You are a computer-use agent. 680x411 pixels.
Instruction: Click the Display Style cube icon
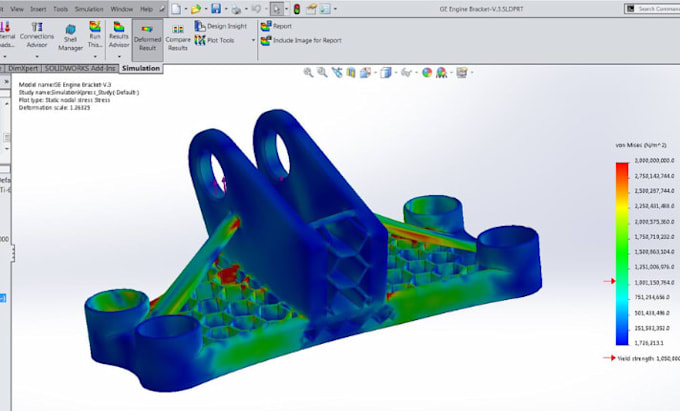(x=386, y=73)
